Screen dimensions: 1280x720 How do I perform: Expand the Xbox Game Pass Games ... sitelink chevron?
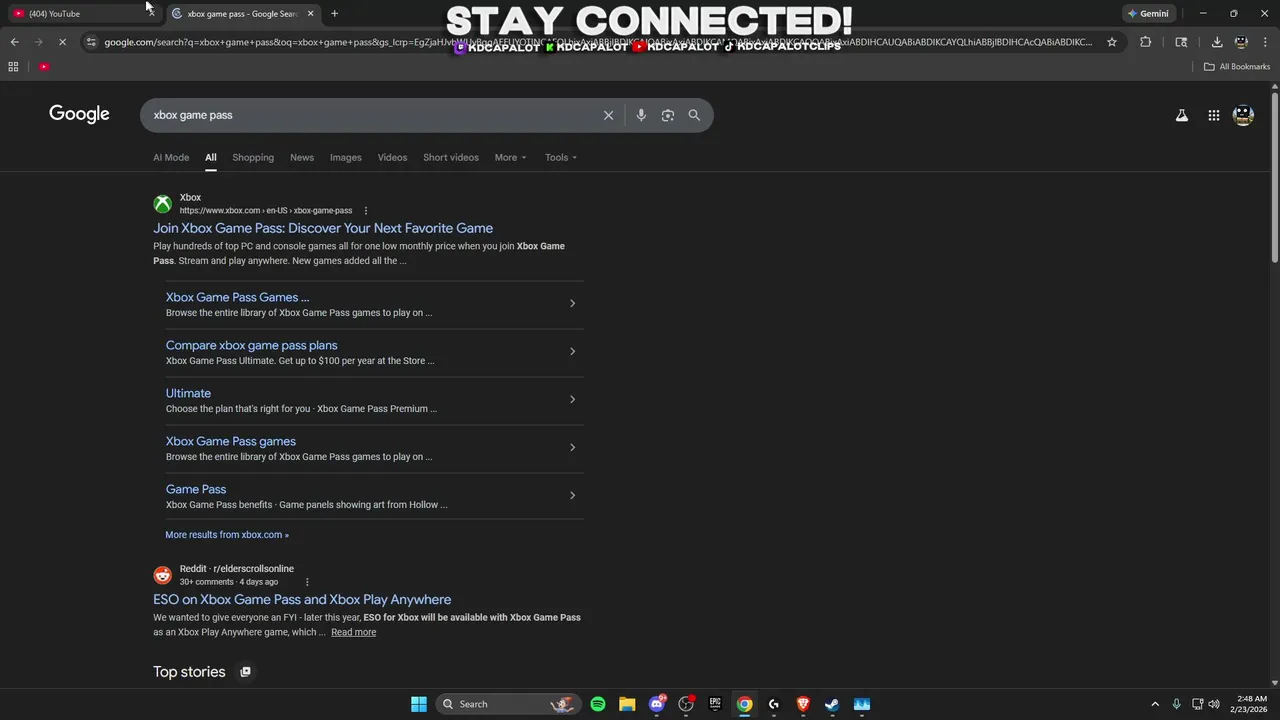(x=572, y=303)
